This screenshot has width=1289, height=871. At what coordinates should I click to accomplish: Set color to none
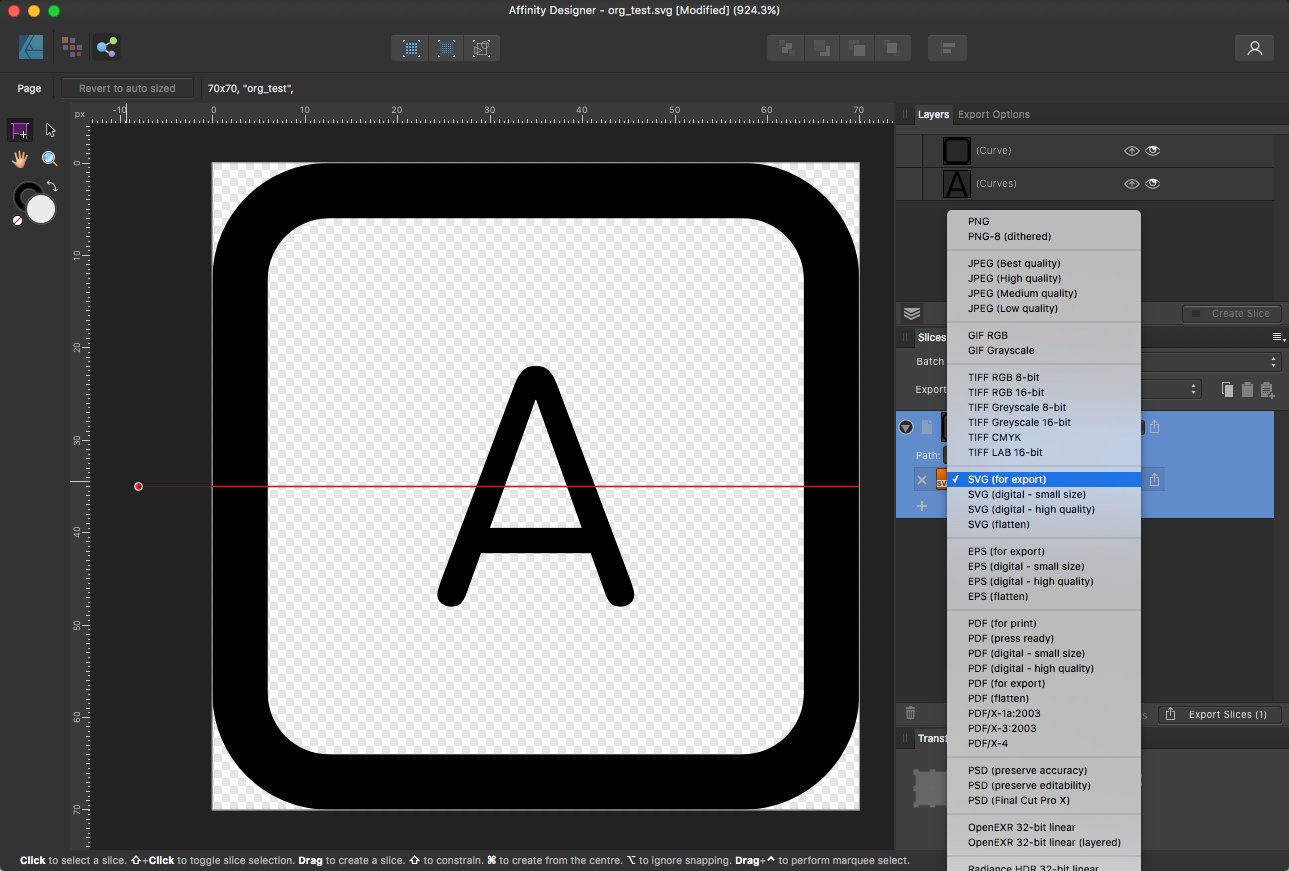[17, 220]
